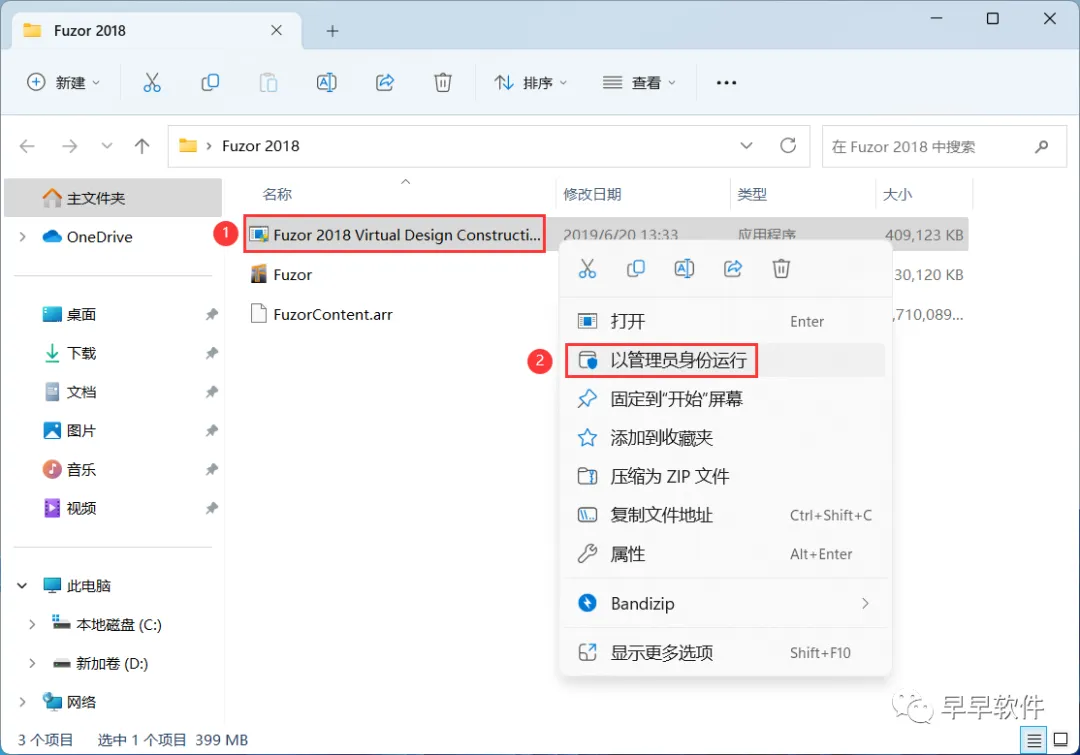Open the address bar history dropdown

(x=746, y=145)
